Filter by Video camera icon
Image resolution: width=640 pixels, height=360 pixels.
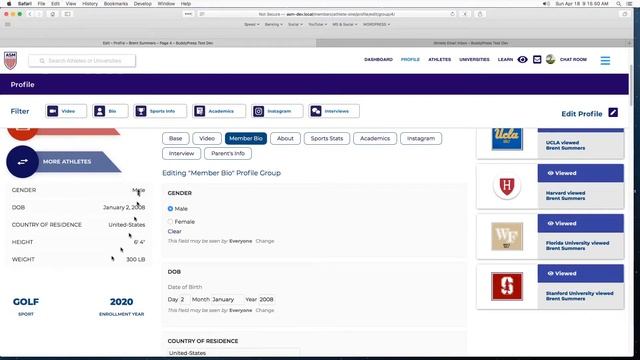point(52,111)
